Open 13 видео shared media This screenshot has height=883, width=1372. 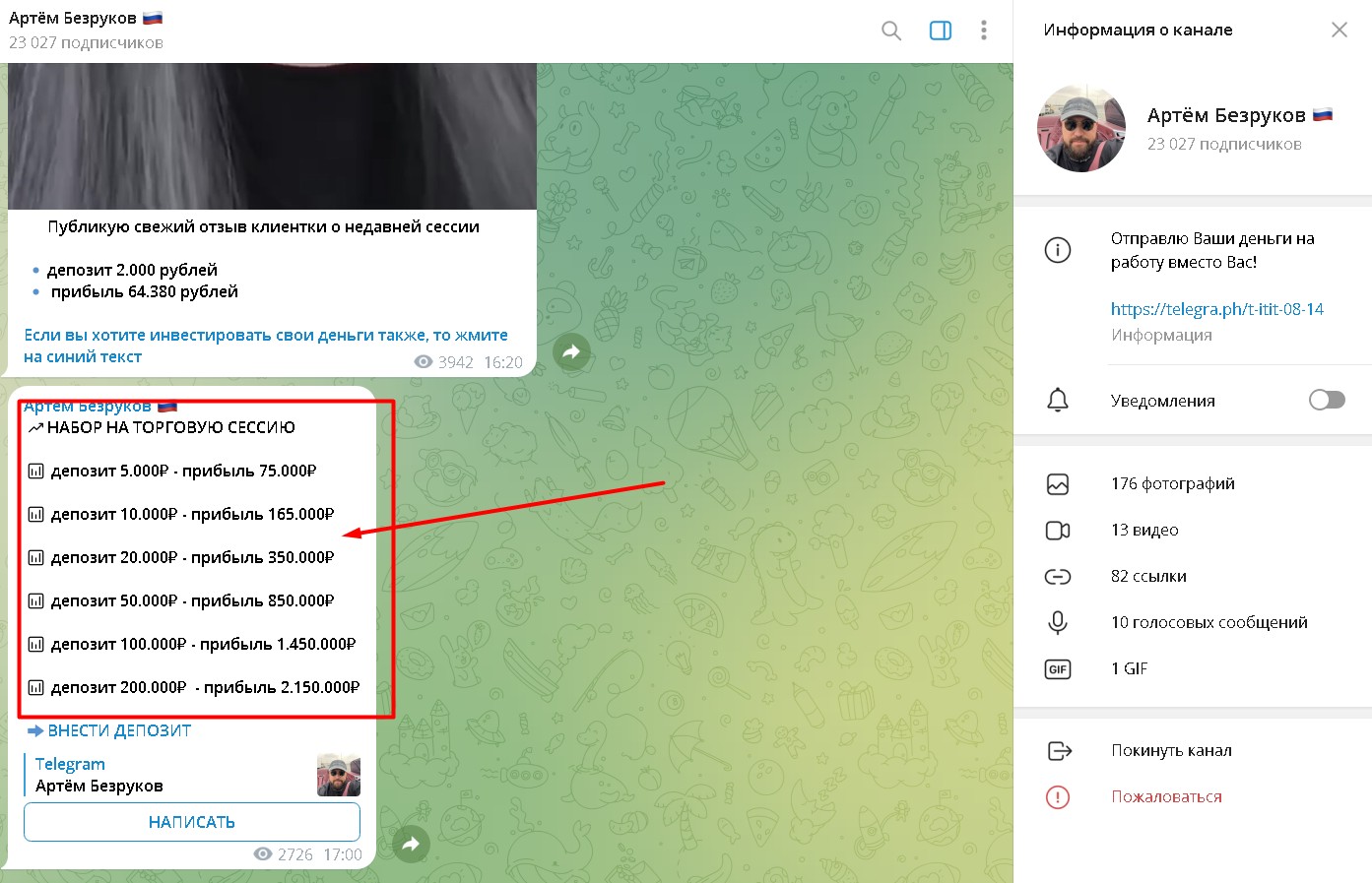[x=1144, y=530]
